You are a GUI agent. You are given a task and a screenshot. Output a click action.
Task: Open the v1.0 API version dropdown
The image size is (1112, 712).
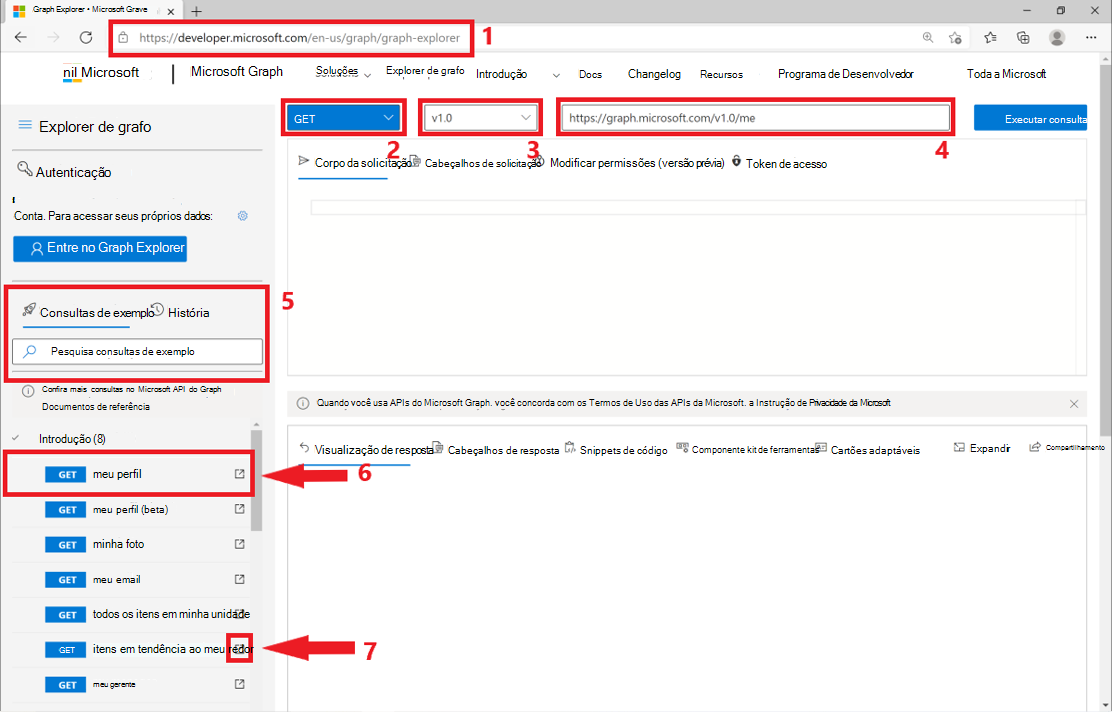click(x=480, y=117)
